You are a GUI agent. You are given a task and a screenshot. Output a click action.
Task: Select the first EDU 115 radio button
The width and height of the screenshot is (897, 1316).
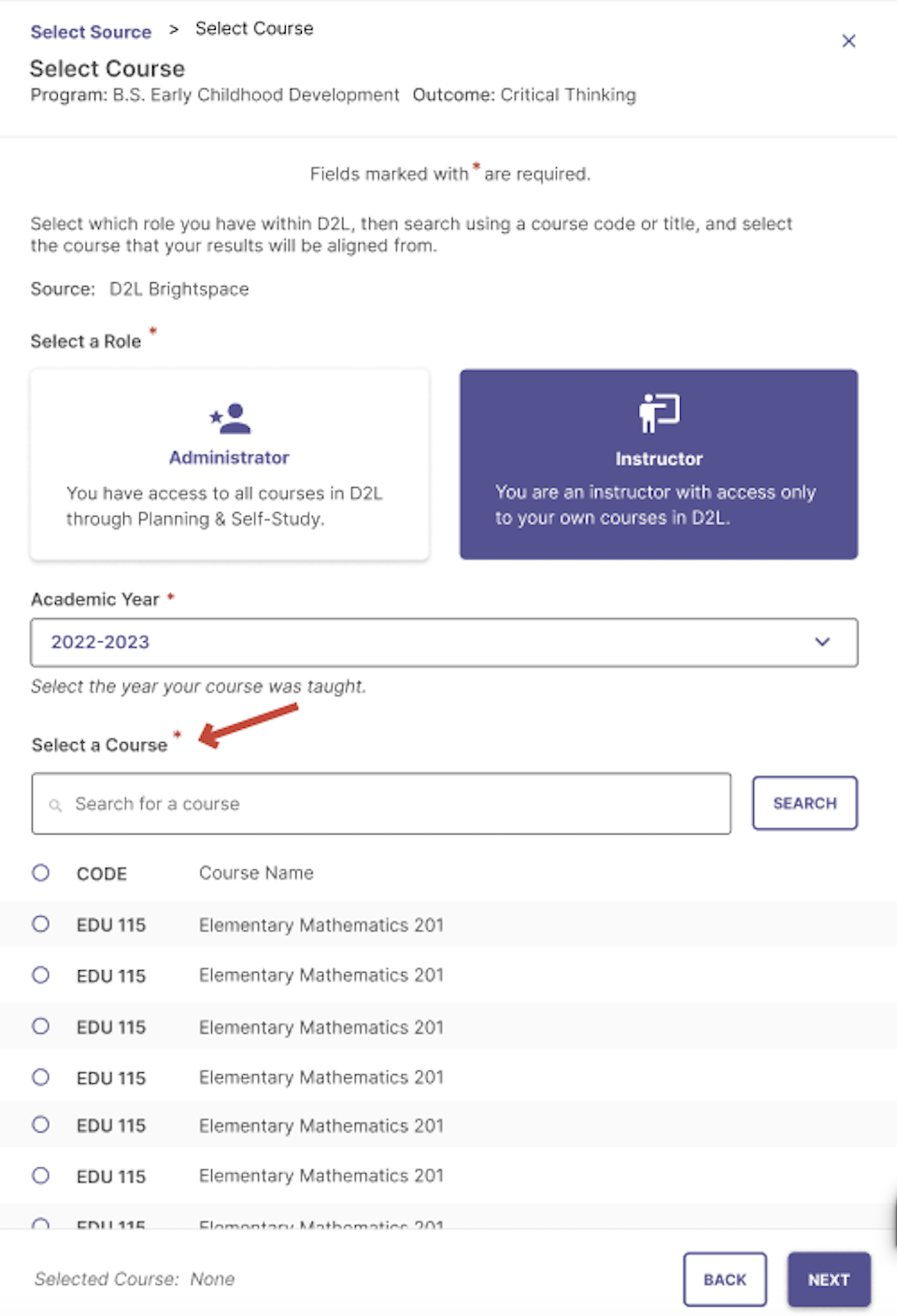[40, 924]
